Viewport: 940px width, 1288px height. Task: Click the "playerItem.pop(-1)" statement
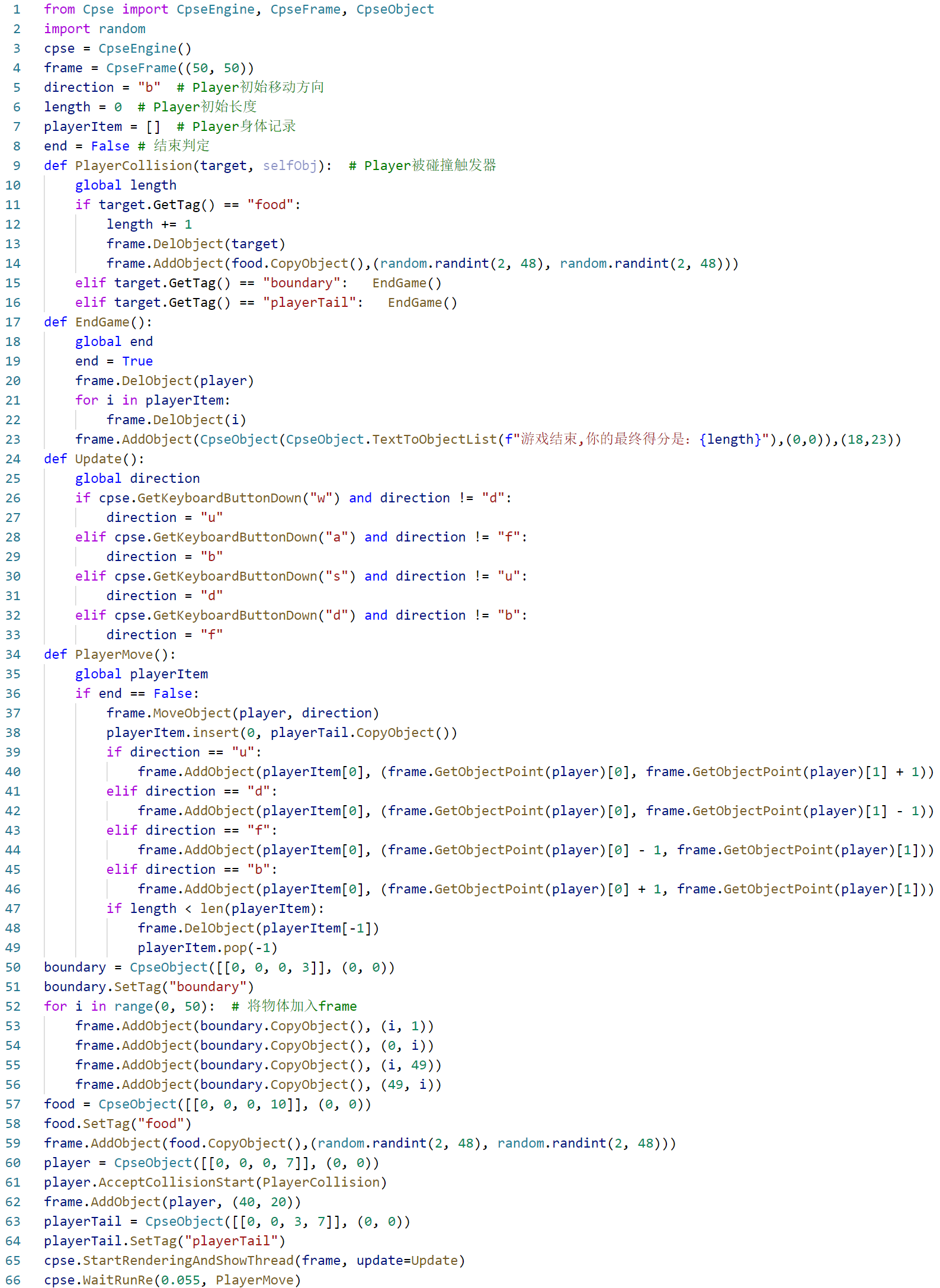pyautogui.click(x=208, y=948)
